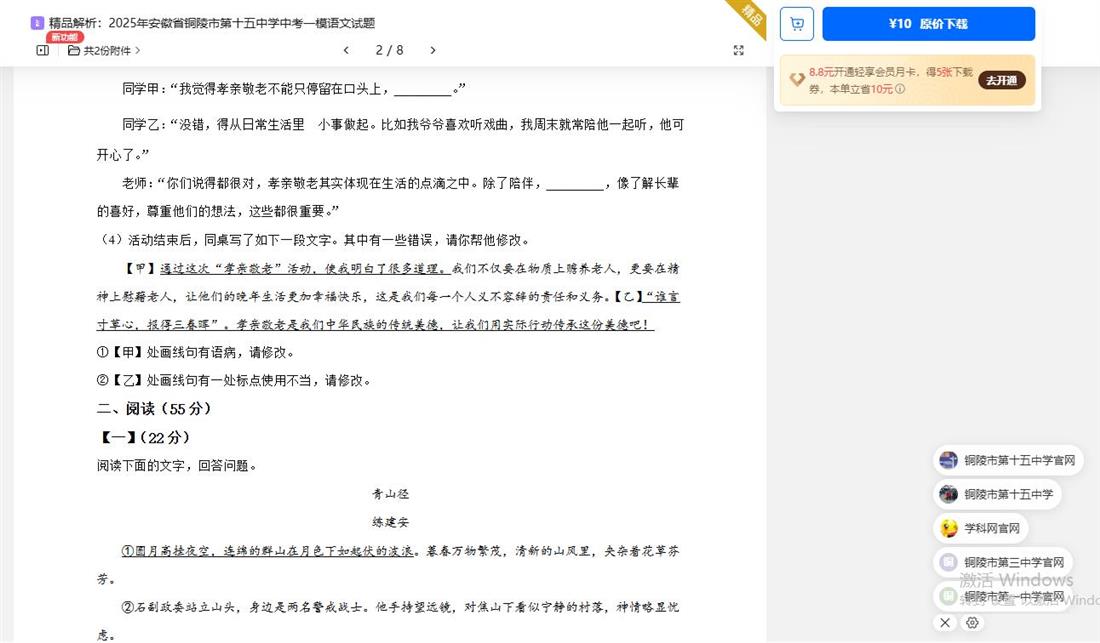
Task: Open suggestion panel settings gear
Action: (x=972, y=623)
